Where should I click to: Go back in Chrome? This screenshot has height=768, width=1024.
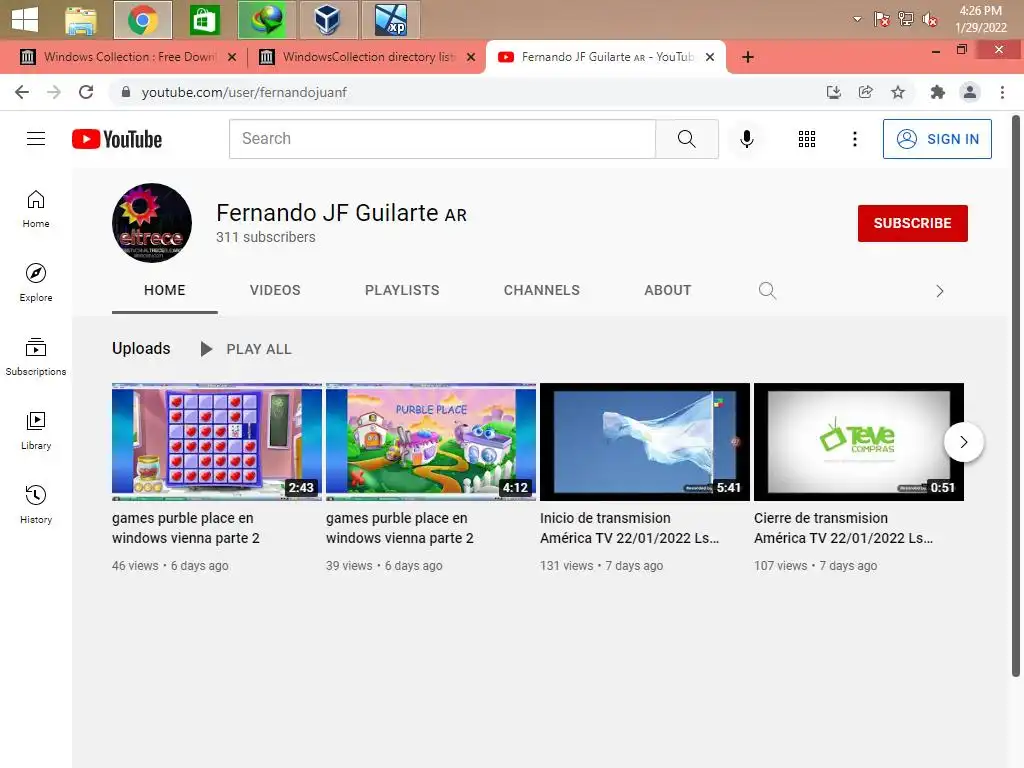(22, 92)
